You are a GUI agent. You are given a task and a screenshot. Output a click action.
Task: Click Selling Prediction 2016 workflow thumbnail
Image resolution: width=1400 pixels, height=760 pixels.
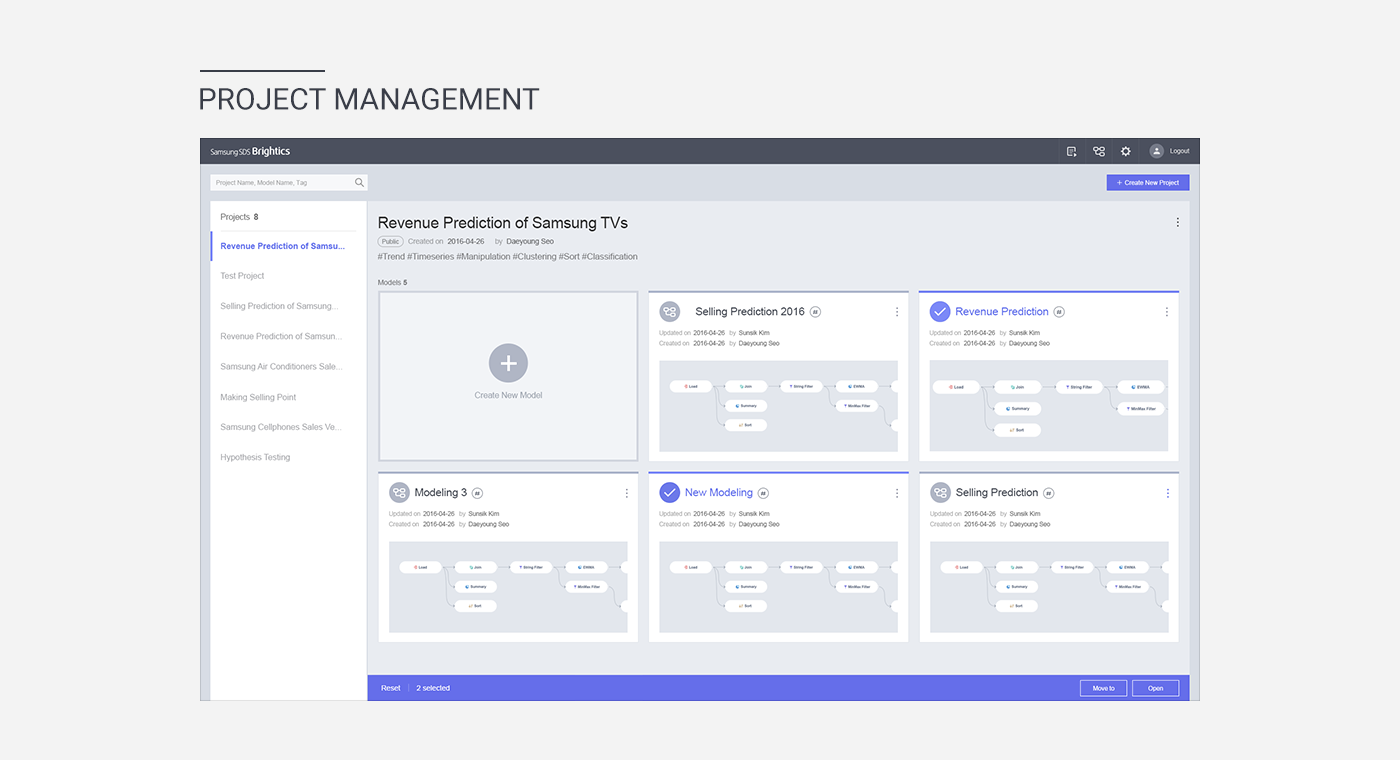(778, 406)
